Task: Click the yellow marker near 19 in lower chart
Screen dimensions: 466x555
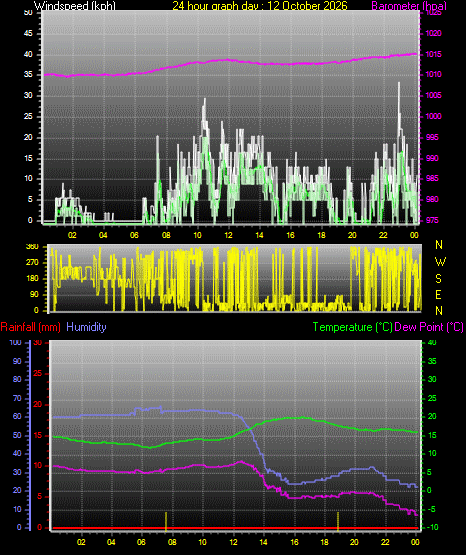Action: 338,521
